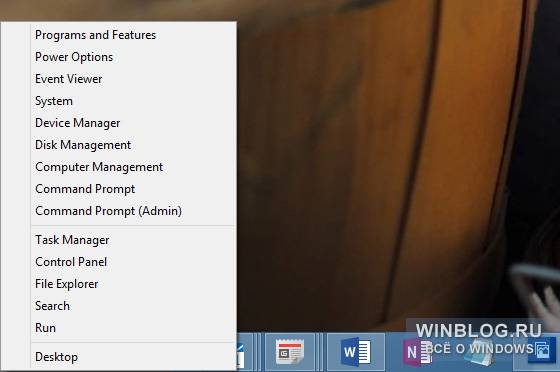Open OneNote from the taskbar
This screenshot has width=560, height=372.
click(x=417, y=352)
